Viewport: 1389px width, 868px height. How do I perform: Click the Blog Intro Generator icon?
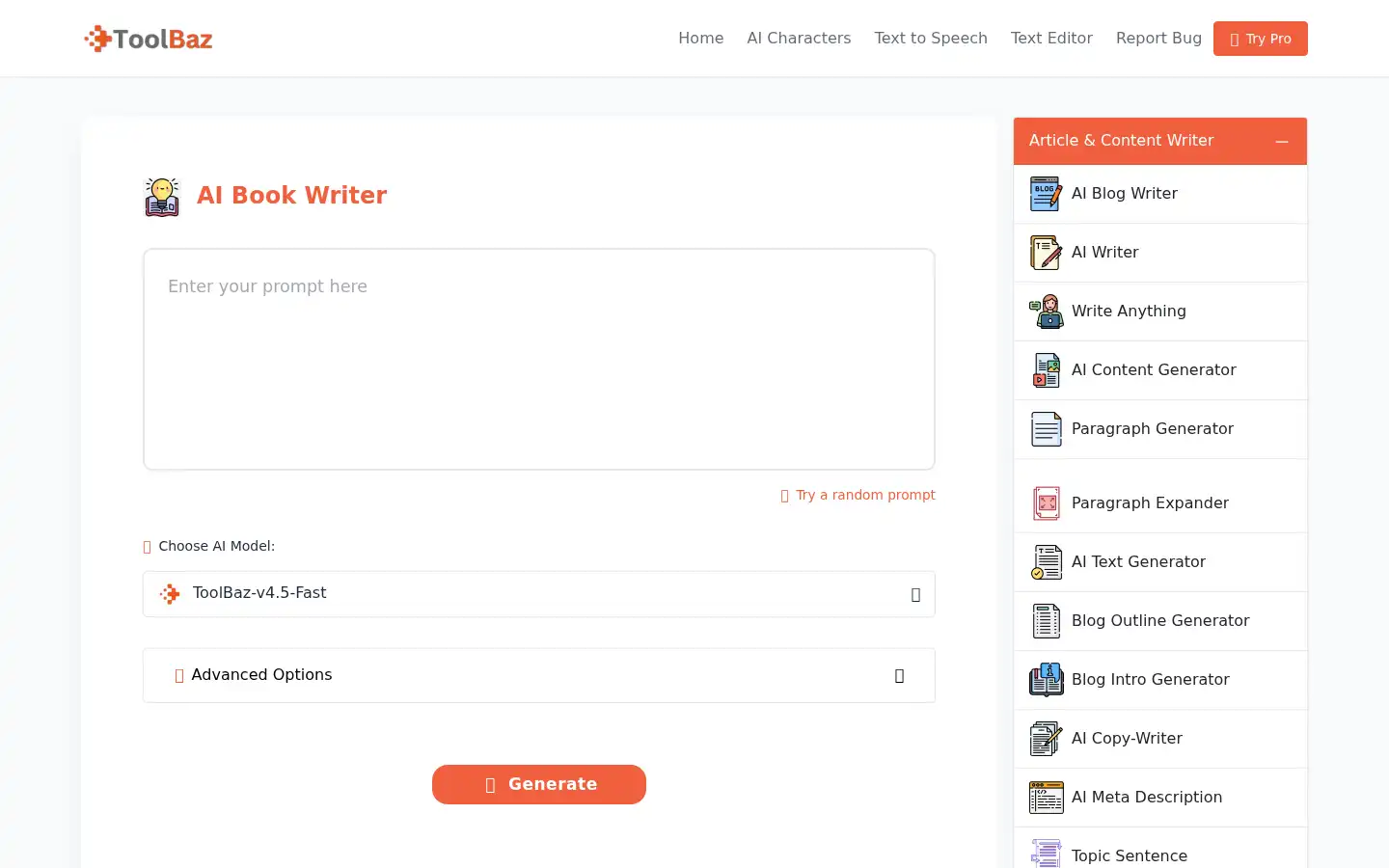1046,680
